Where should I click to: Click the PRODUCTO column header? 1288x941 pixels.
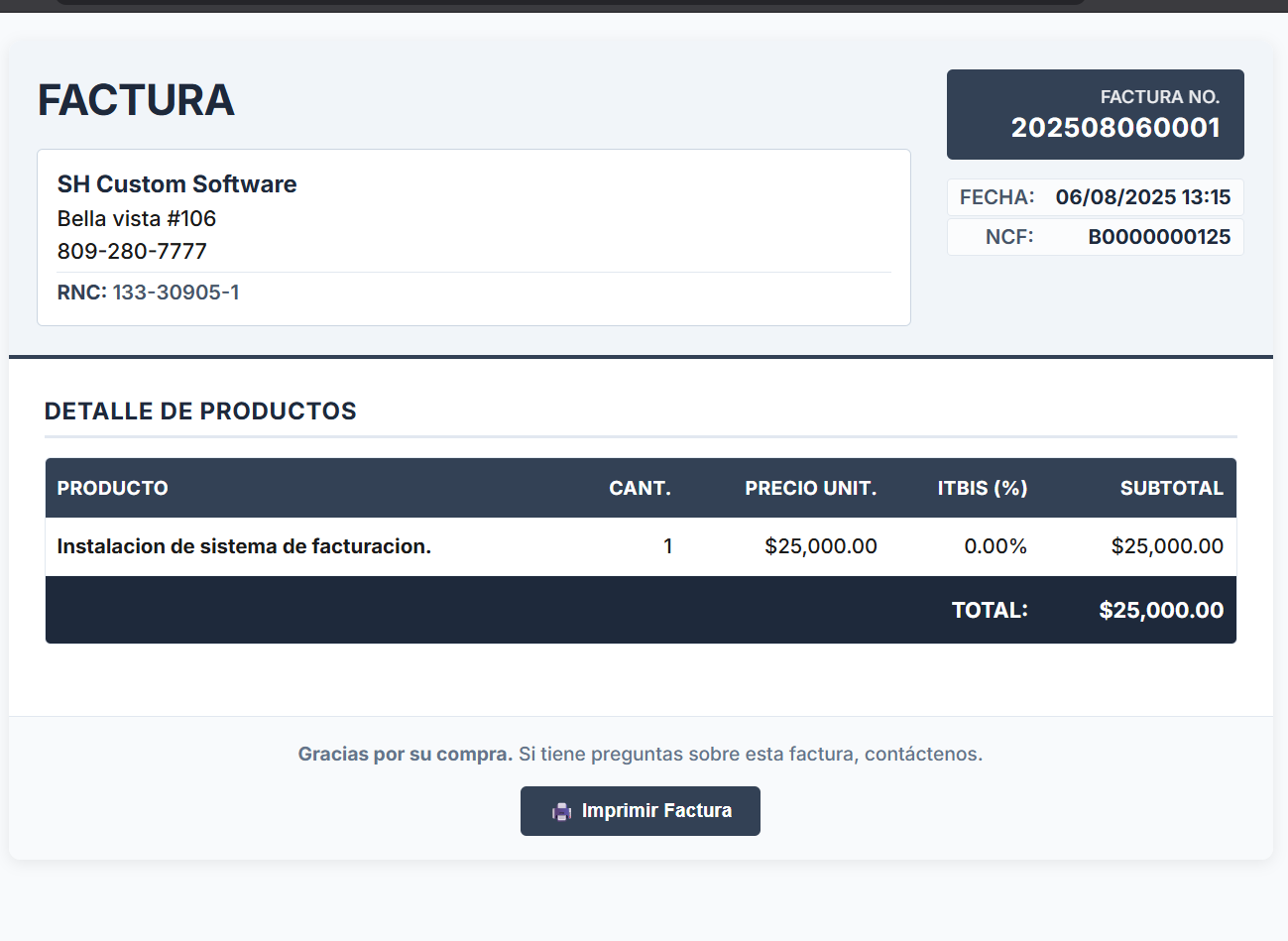[112, 488]
